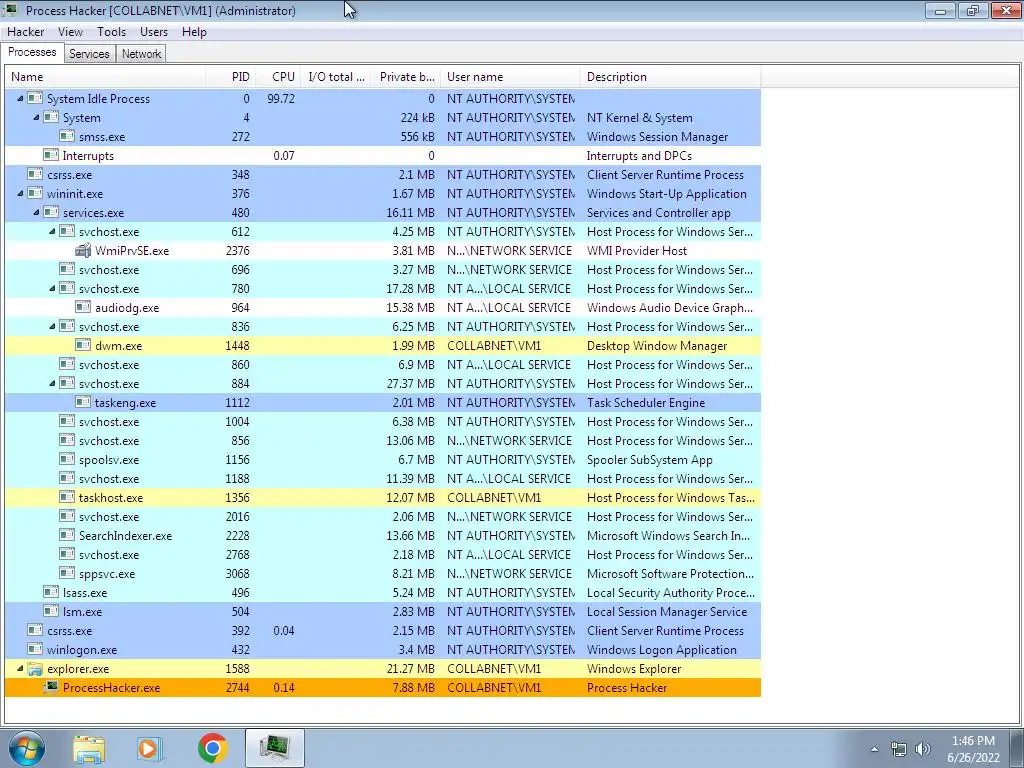Select the csrss.exe row with PID 392
The width and height of the screenshot is (1024, 768).
[x=383, y=630]
